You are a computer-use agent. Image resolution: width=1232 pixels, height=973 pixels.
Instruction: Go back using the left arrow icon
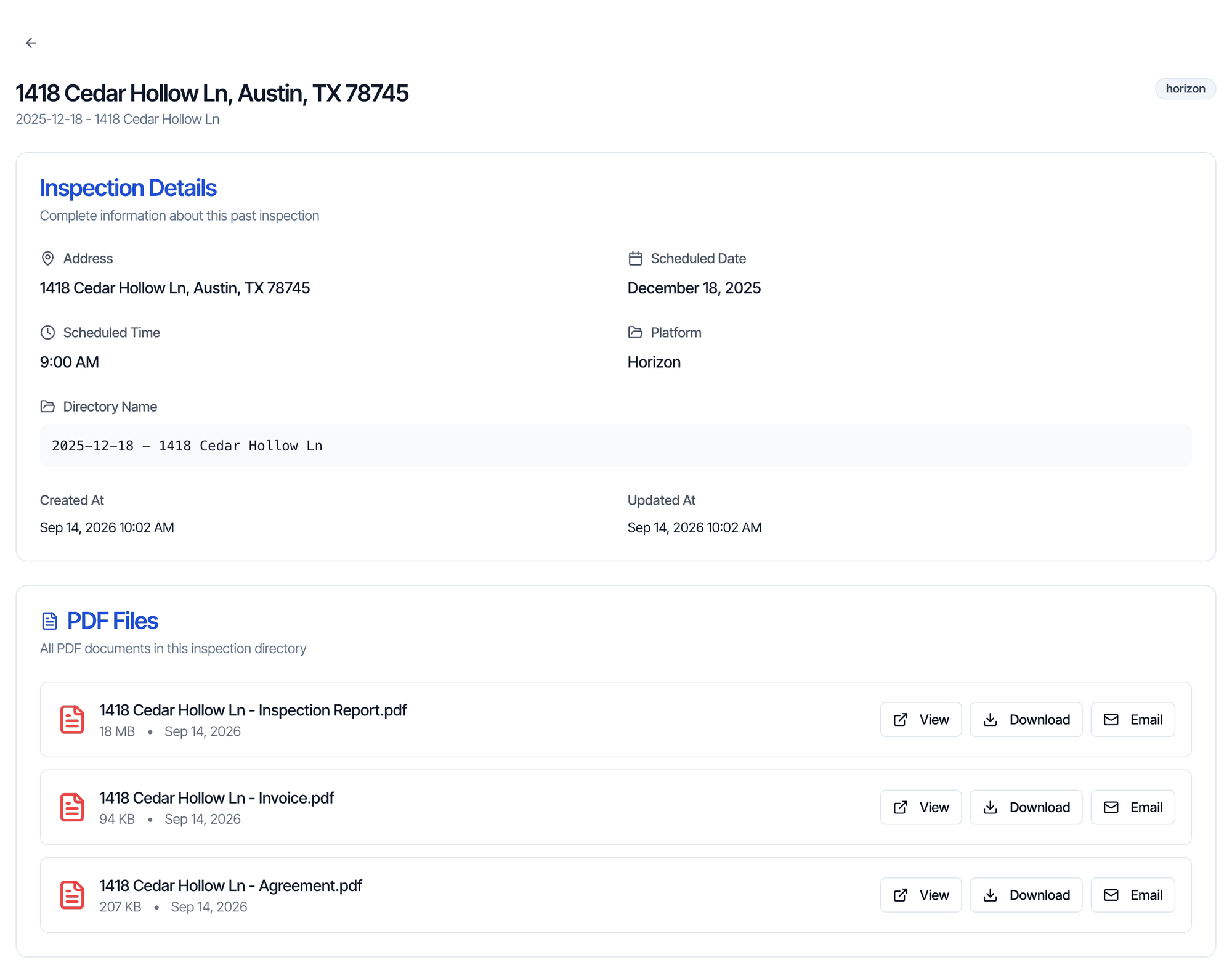pyautogui.click(x=31, y=43)
